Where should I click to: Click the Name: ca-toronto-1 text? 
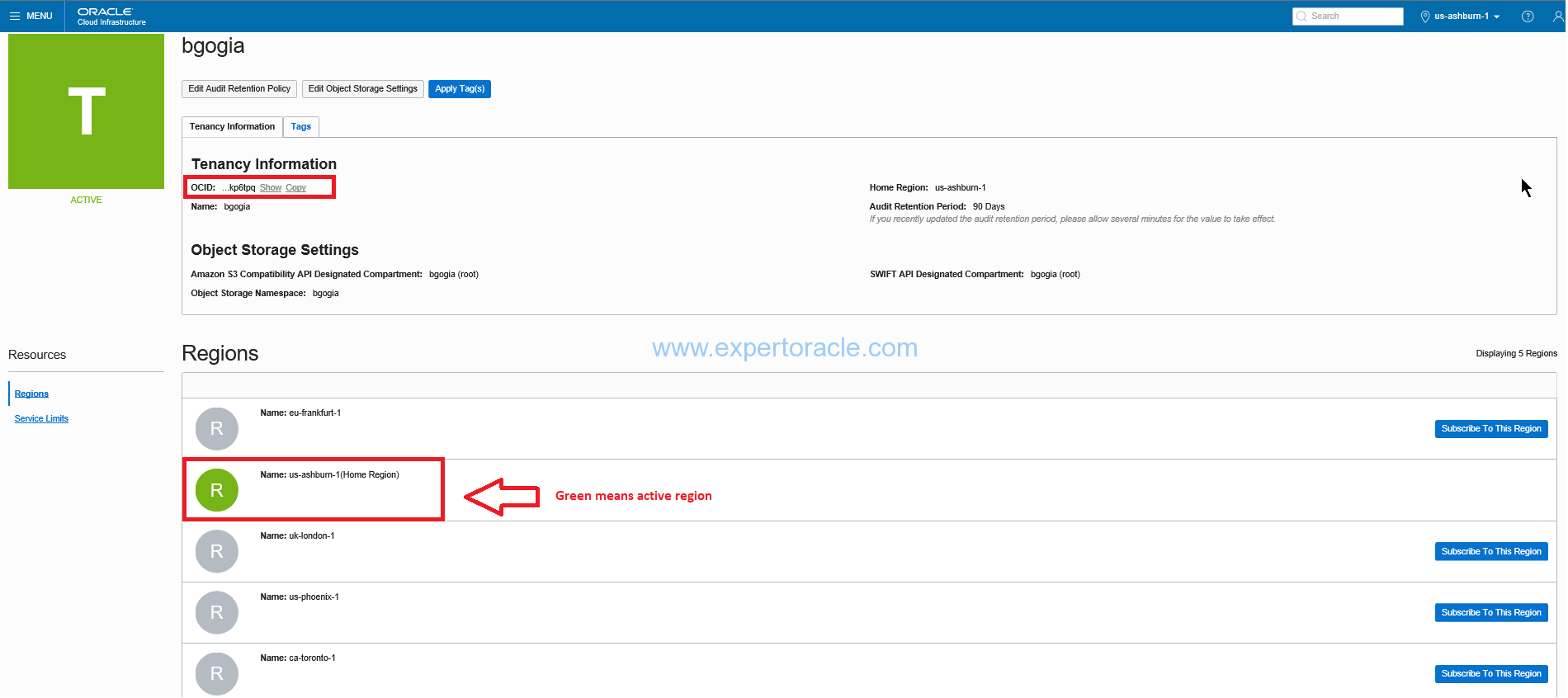pyautogui.click(x=298, y=658)
